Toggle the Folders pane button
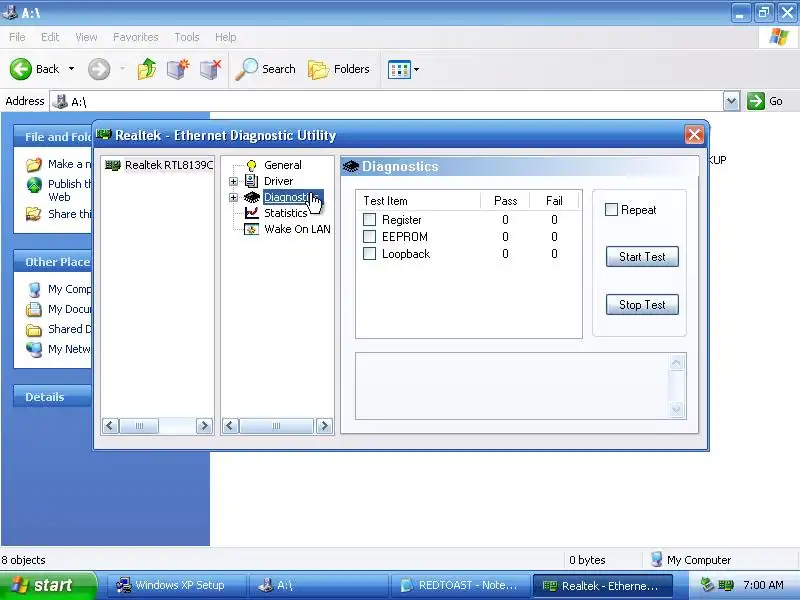 [339, 69]
